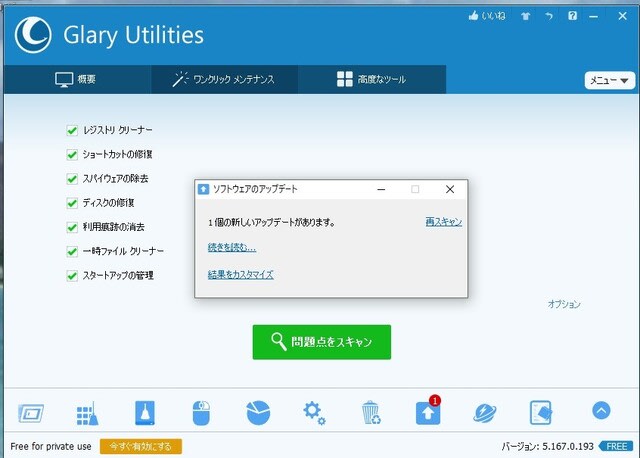
Task: Uncheck the ディスクの修復 checkbox
Action: tap(72, 203)
